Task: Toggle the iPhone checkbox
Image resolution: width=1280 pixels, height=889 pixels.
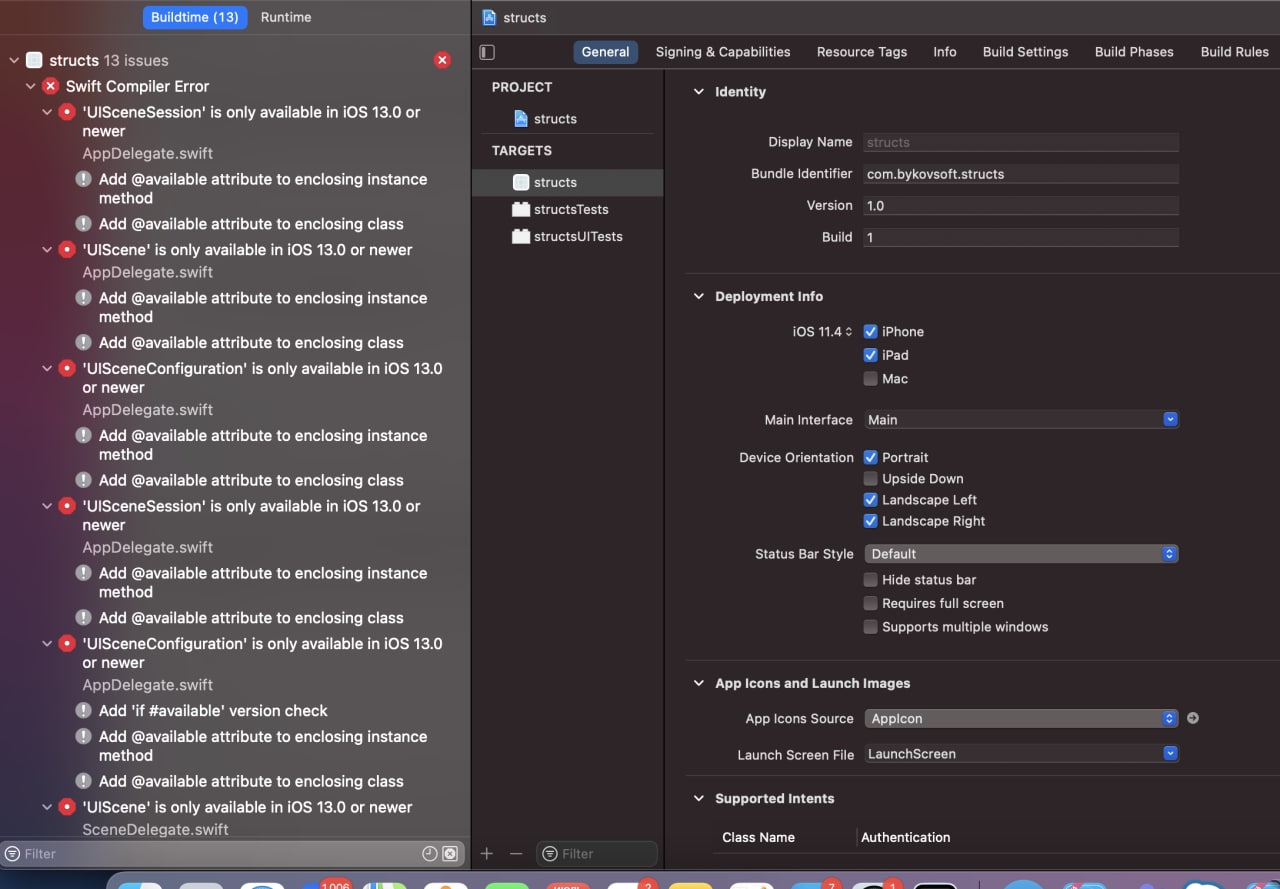Action: tap(870, 331)
